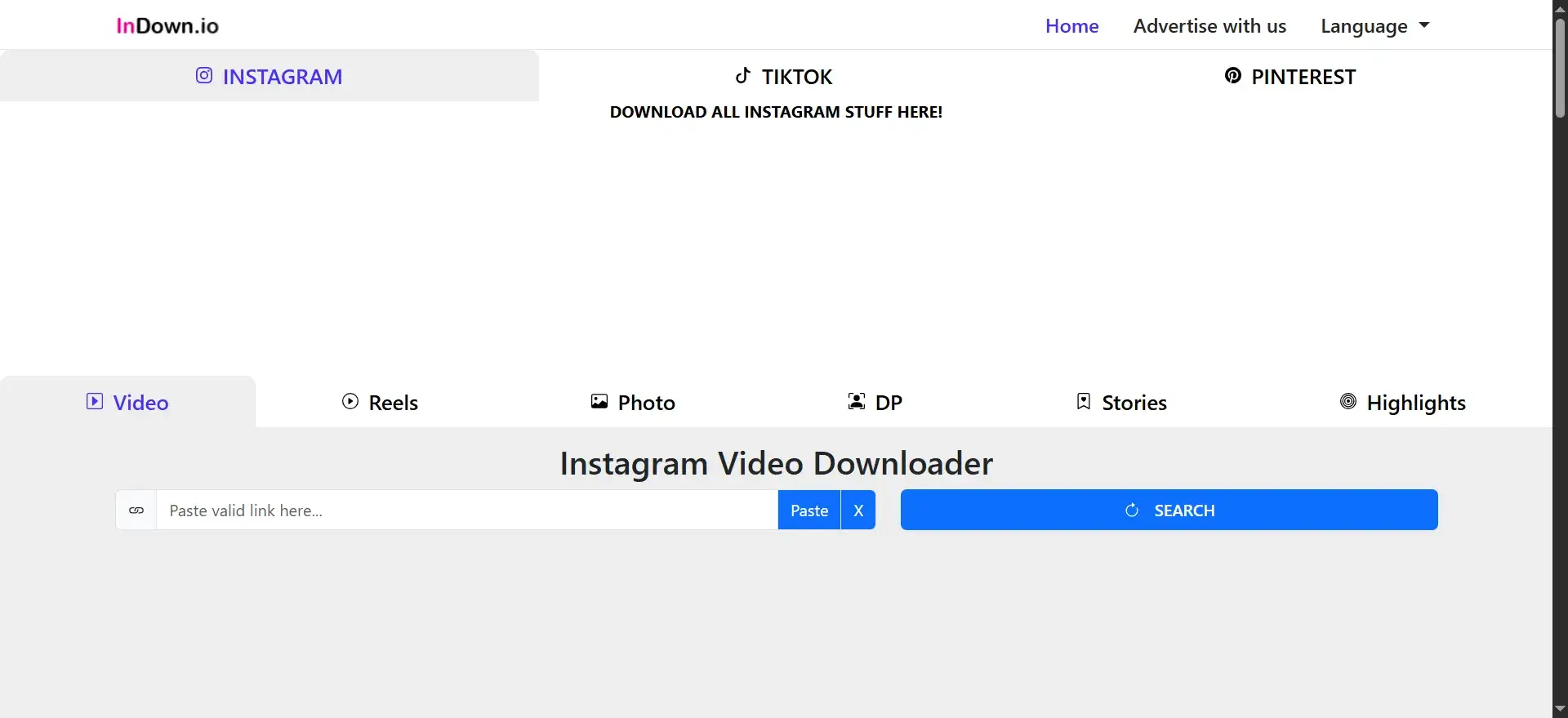Switch to the TIKTOK tab
The image size is (1568, 718).
(784, 76)
